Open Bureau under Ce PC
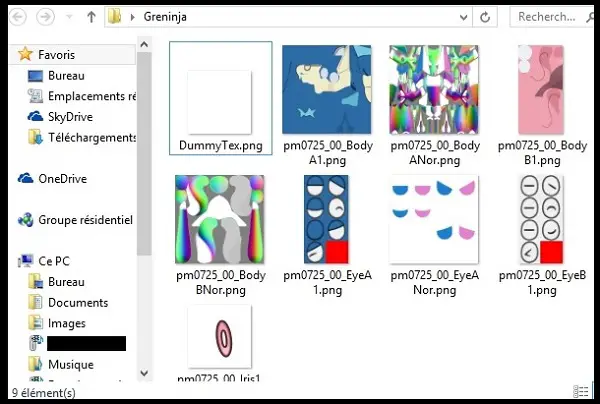Image resolution: width=600 pixels, height=404 pixels. [66, 282]
